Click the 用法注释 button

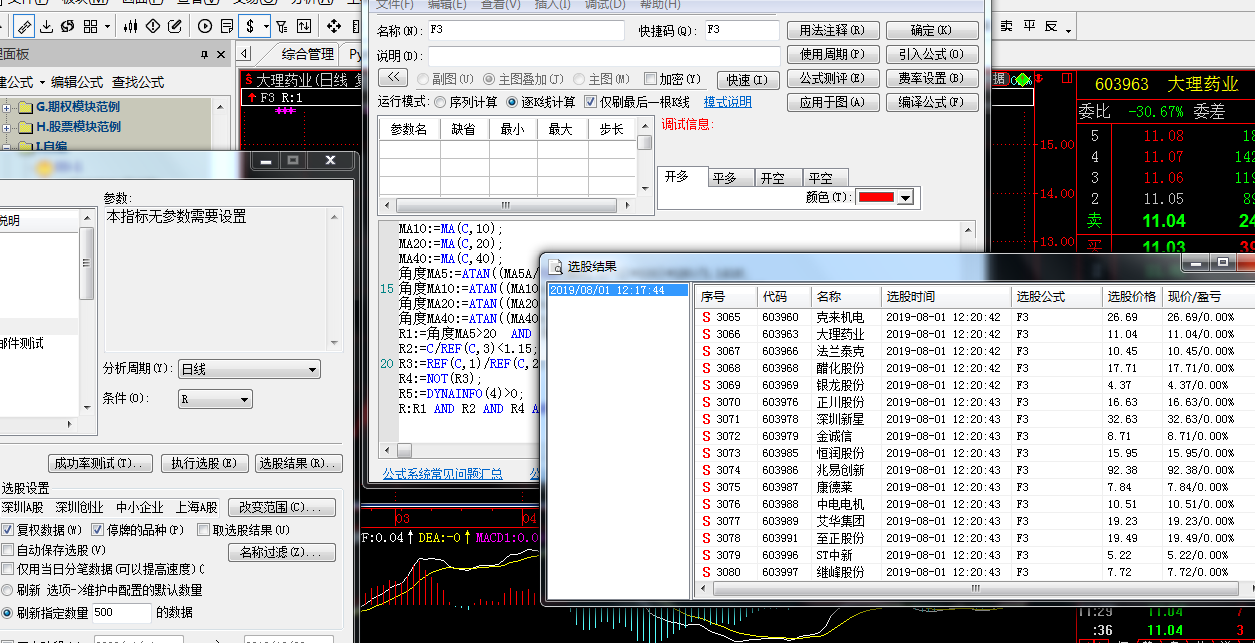click(832, 31)
